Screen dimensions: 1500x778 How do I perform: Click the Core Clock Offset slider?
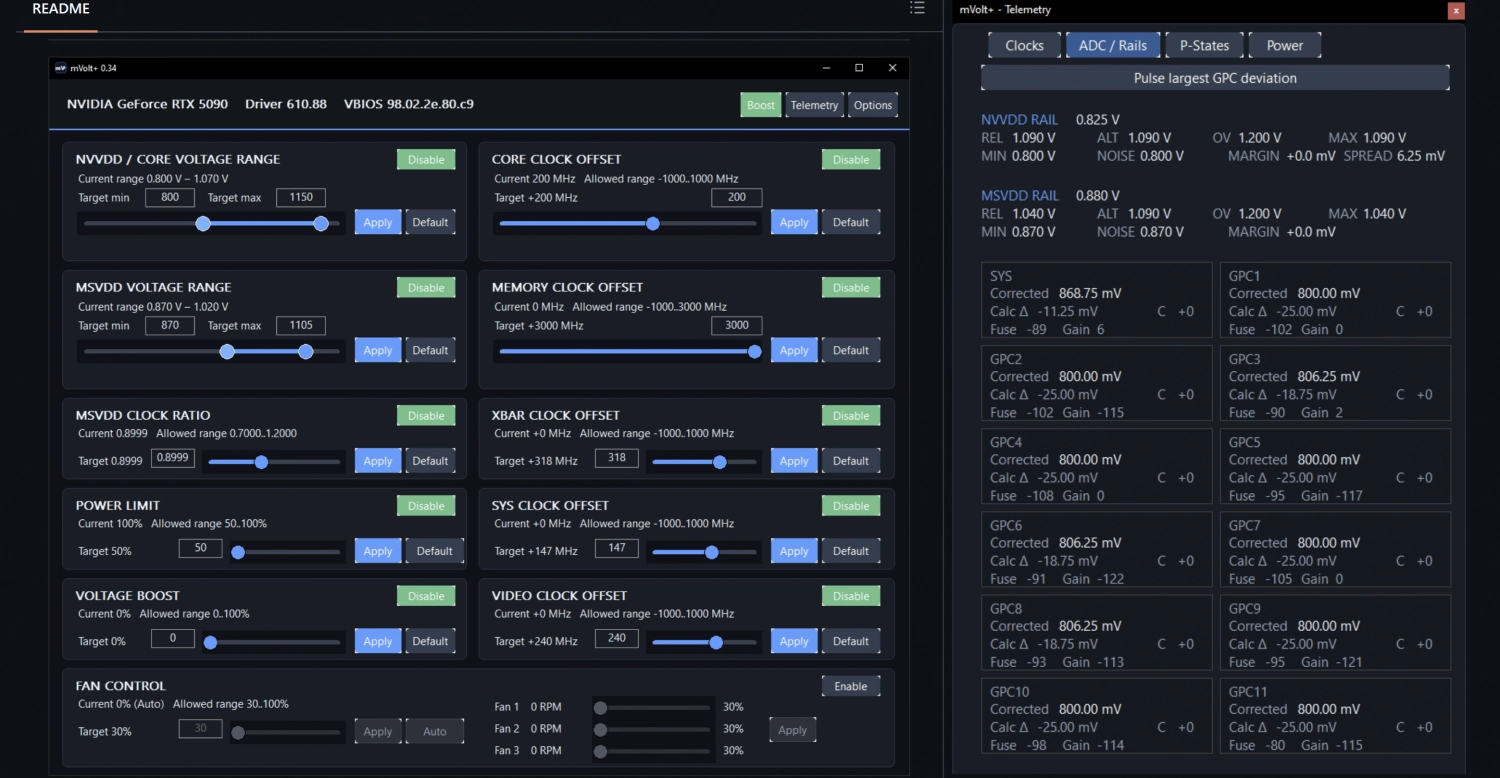tap(628, 223)
